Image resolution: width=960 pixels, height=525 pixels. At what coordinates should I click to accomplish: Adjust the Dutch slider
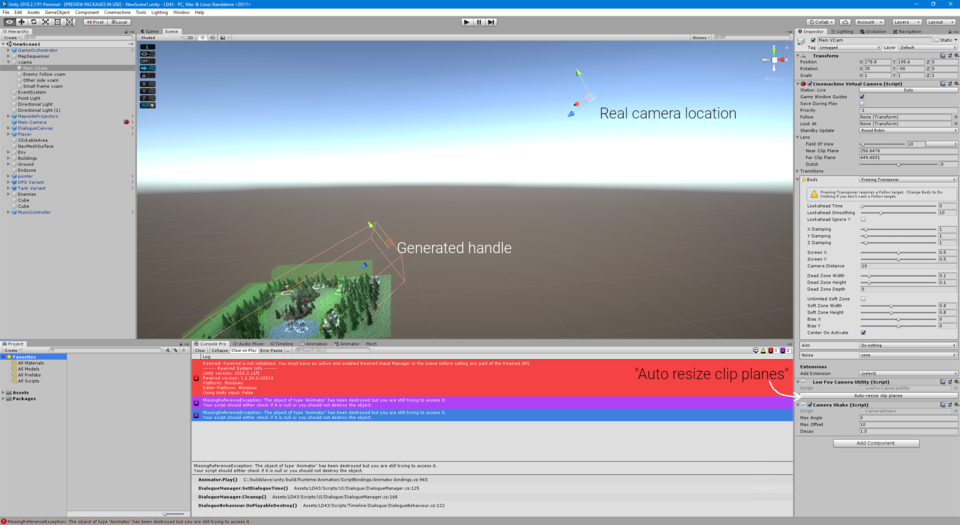coord(898,164)
